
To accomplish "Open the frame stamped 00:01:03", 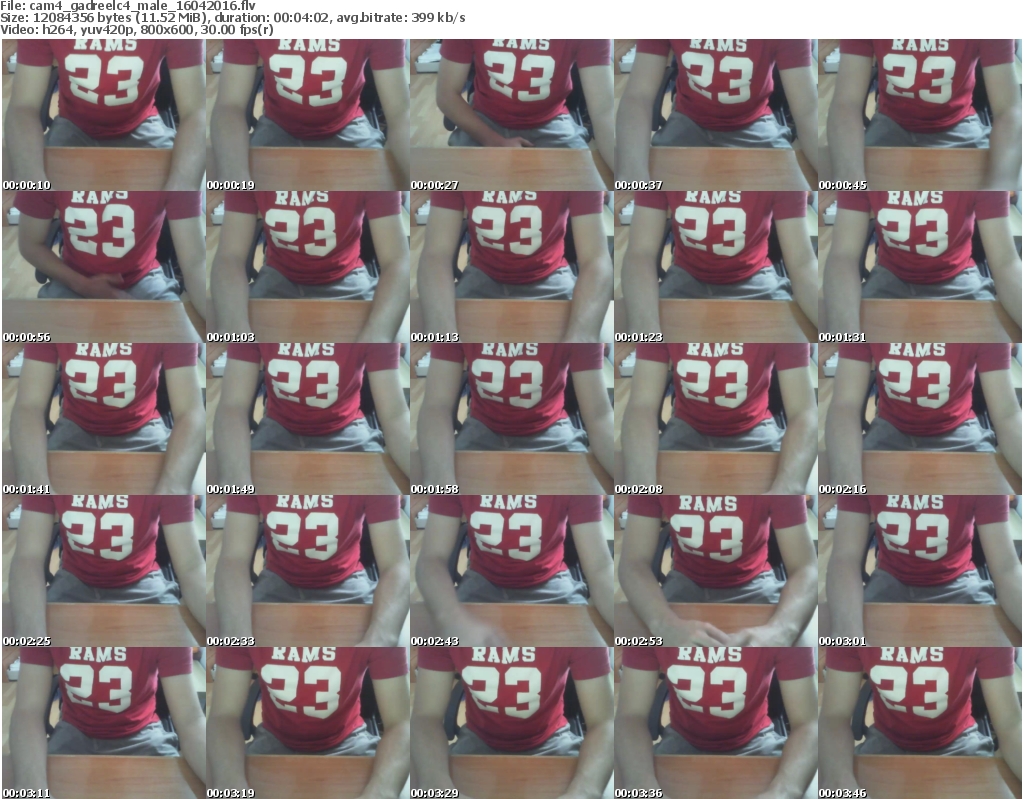I will click(x=308, y=267).
